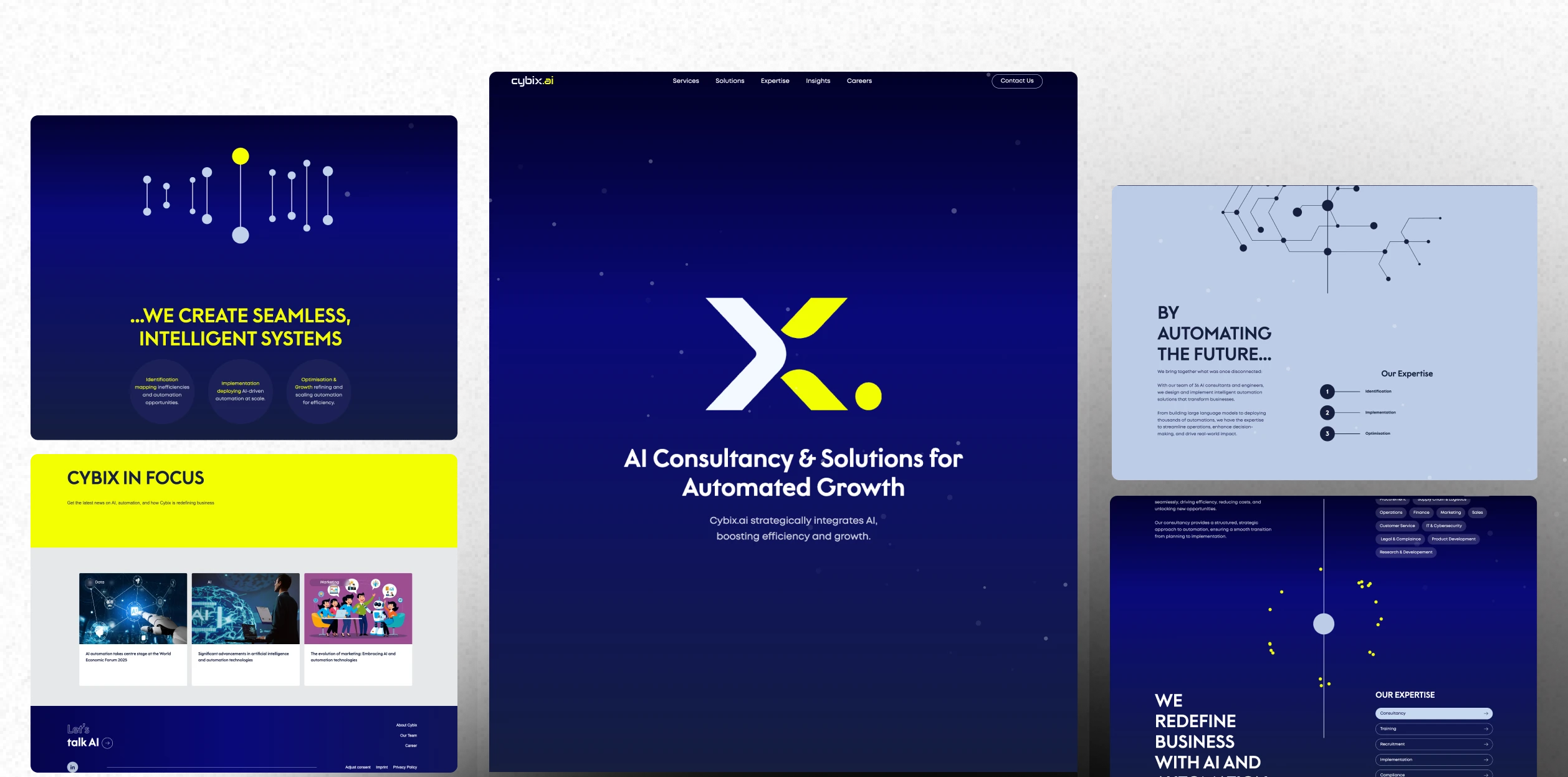Expand the Implementation expertise item
The image size is (1568, 777).
pos(1433,760)
